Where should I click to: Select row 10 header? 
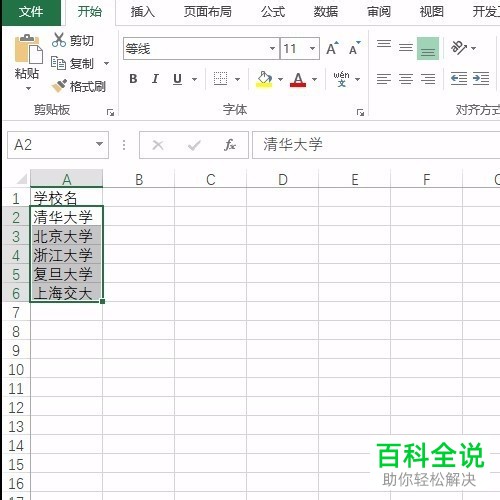click(16, 370)
